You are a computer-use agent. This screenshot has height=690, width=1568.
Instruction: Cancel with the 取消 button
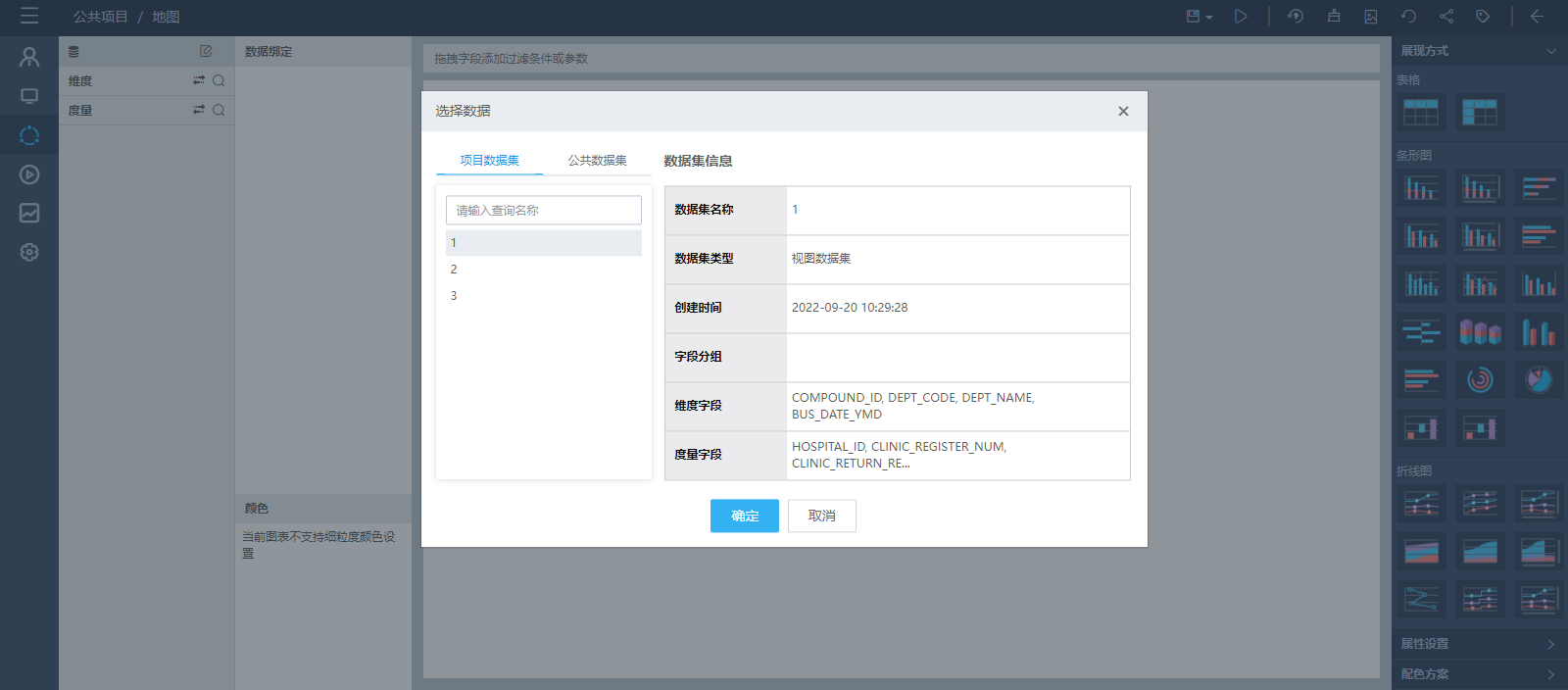822,516
